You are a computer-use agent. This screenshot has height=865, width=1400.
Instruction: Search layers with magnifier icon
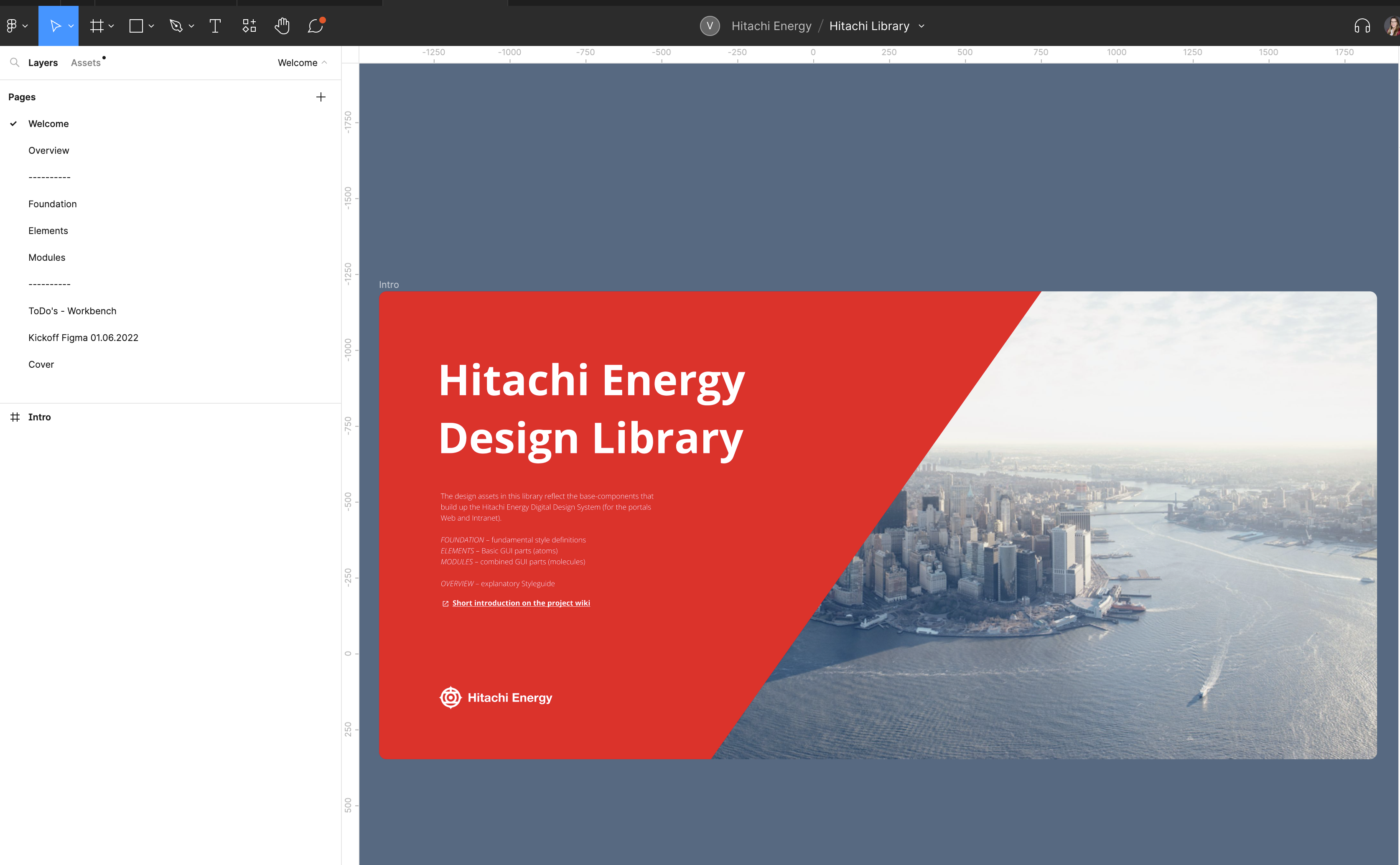coord(15,62)
